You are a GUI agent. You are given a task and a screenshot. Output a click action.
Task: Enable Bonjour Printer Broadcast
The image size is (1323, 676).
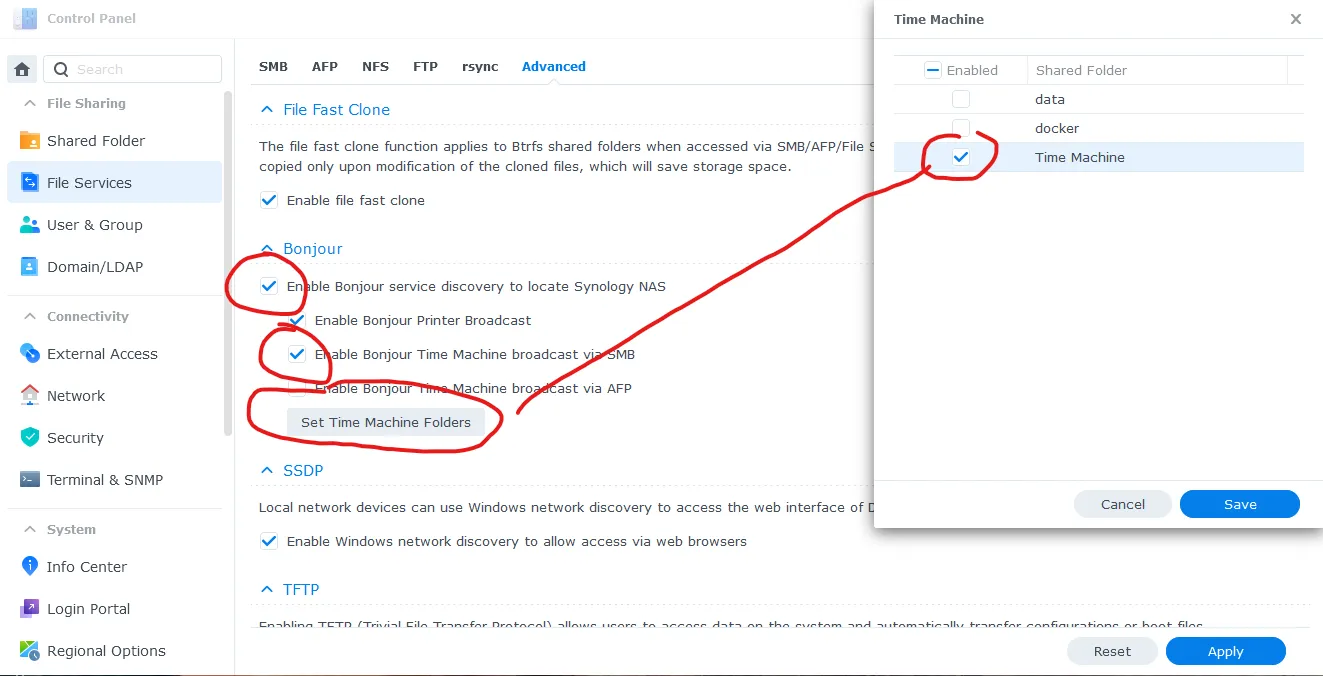tap(296, 320)
